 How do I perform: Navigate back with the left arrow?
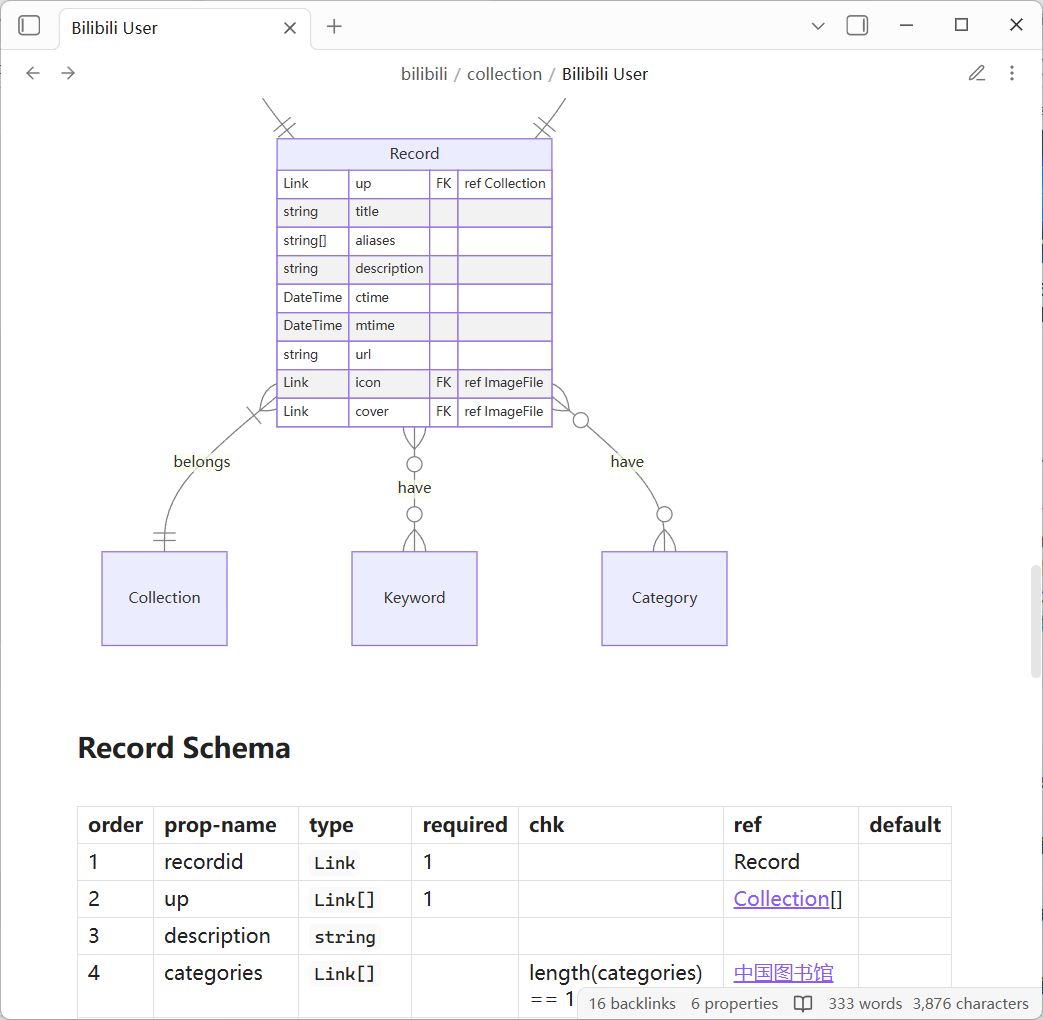(33, 73)
